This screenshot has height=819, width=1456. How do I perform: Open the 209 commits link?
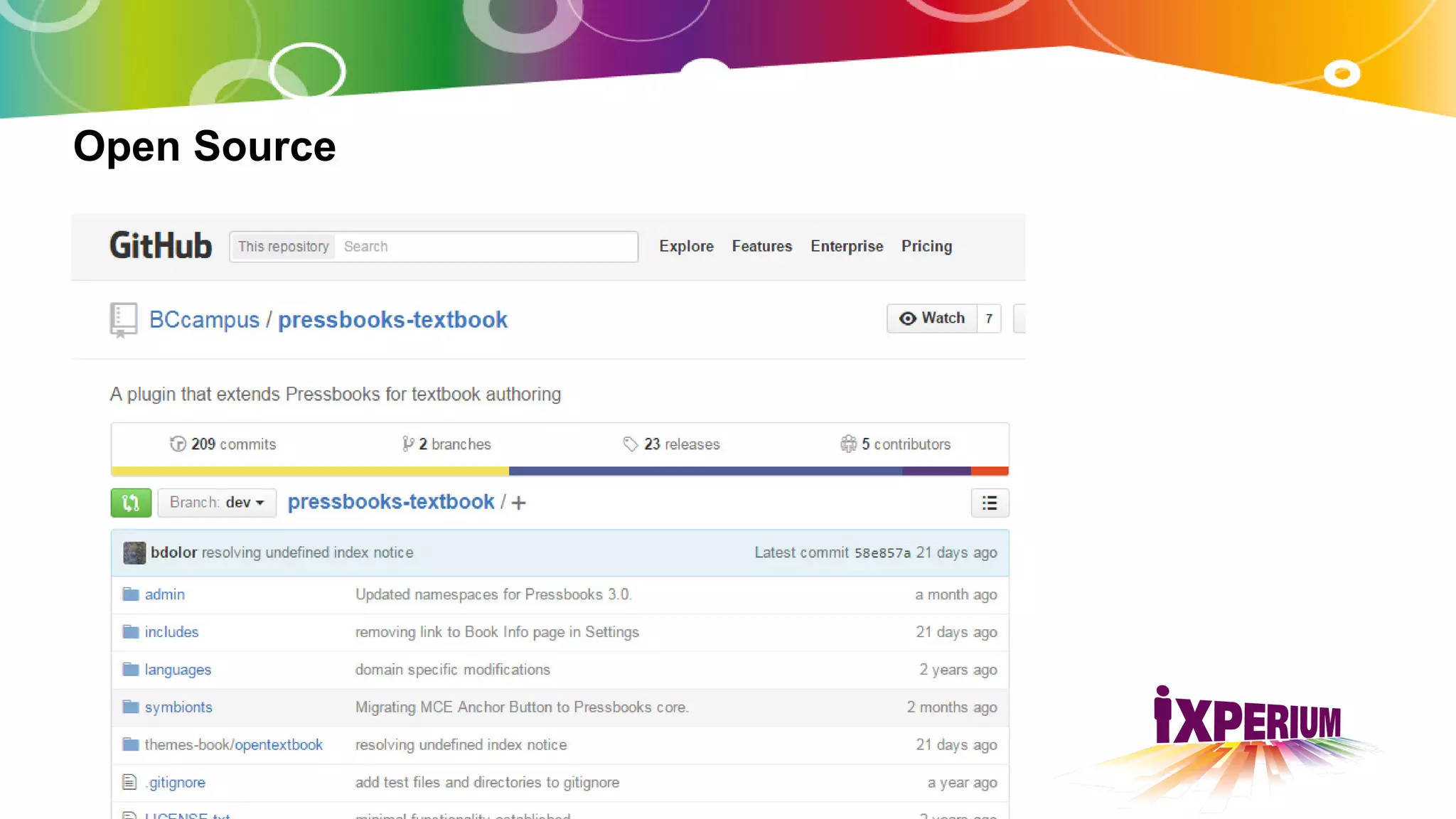click(223, 444)
